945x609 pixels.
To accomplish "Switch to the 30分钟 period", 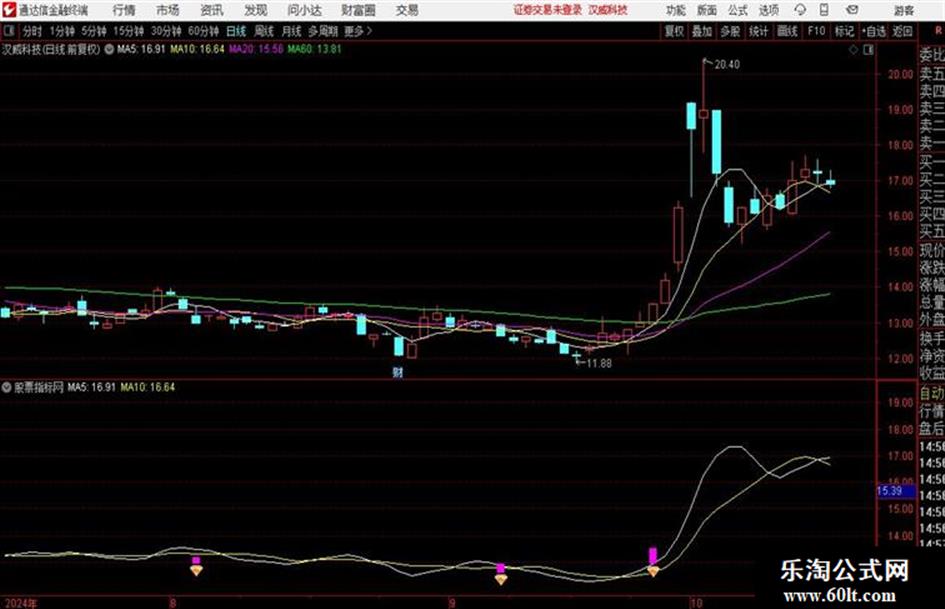I will (166, 31).
